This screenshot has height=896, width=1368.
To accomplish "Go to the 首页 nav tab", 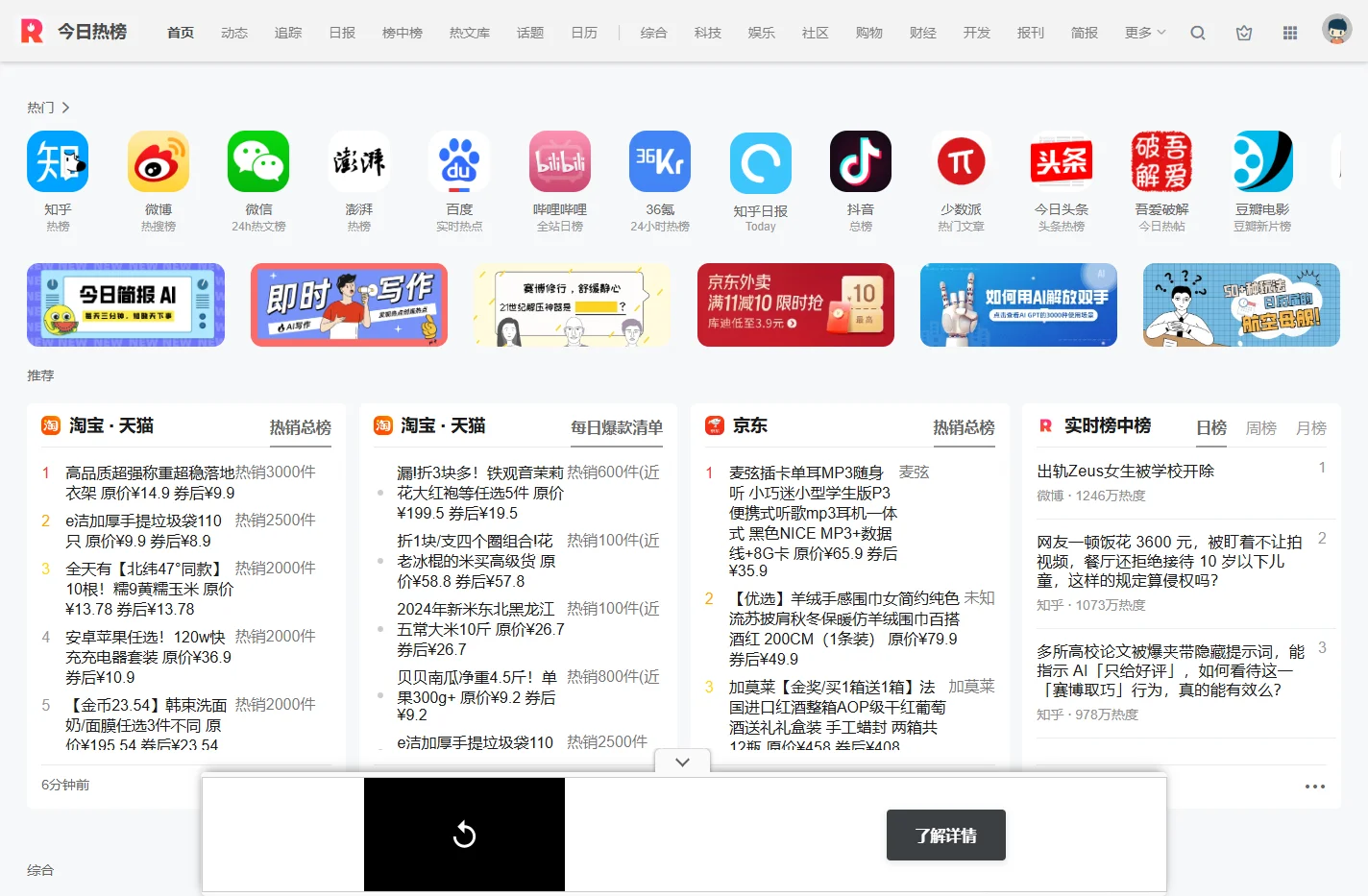I will coord(181,33).
